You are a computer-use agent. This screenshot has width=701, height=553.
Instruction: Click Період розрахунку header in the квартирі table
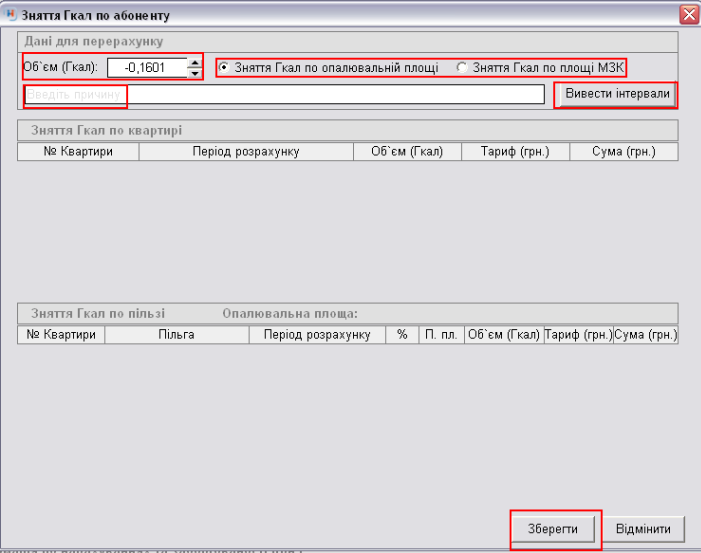pyautogui.click(x=246, y=152)
